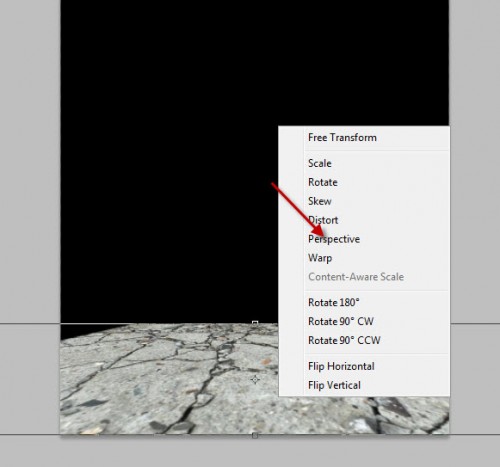Click the bottom-middle transform handle

[255, 435]
